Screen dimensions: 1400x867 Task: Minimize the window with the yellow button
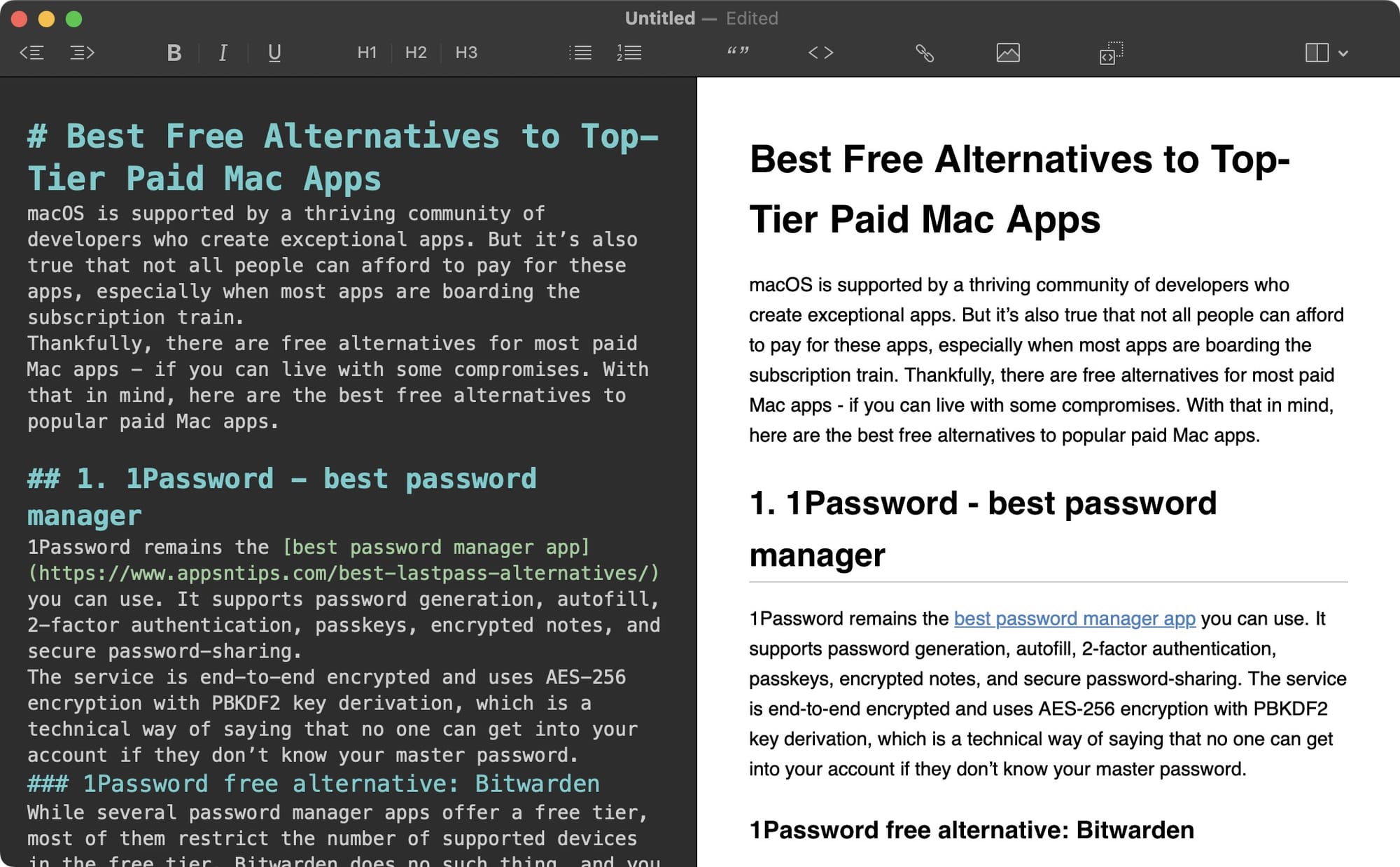pyautogui.click(x=46, y=19)
